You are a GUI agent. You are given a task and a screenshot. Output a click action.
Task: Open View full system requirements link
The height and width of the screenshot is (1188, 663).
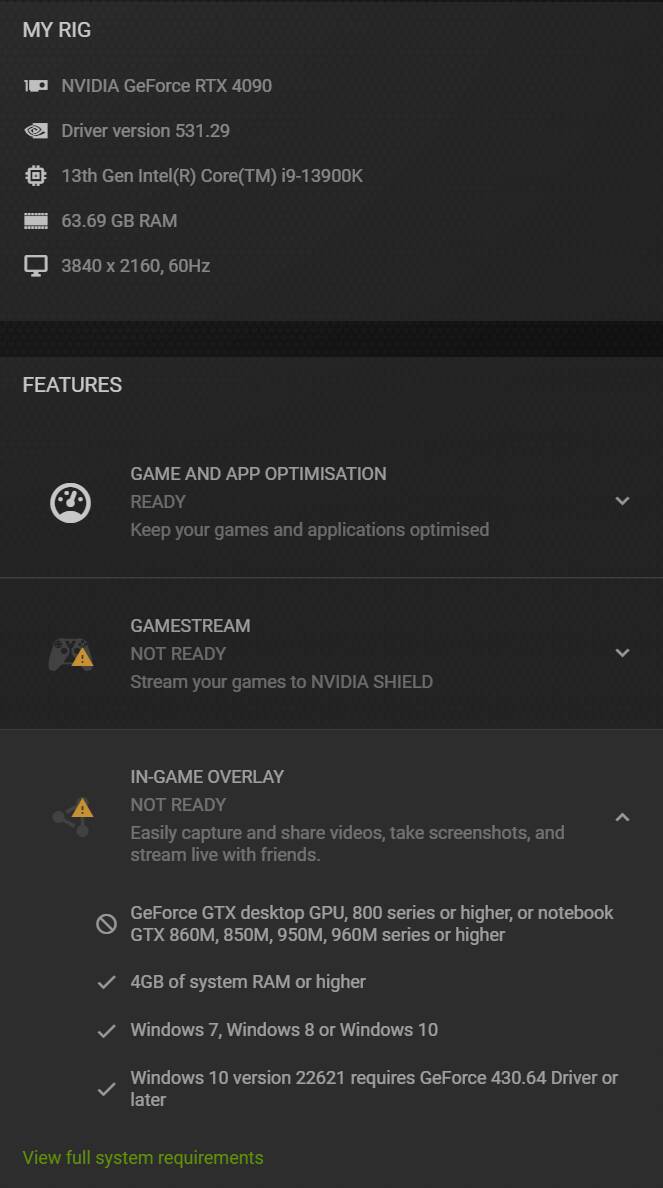tap(143, 1158)
